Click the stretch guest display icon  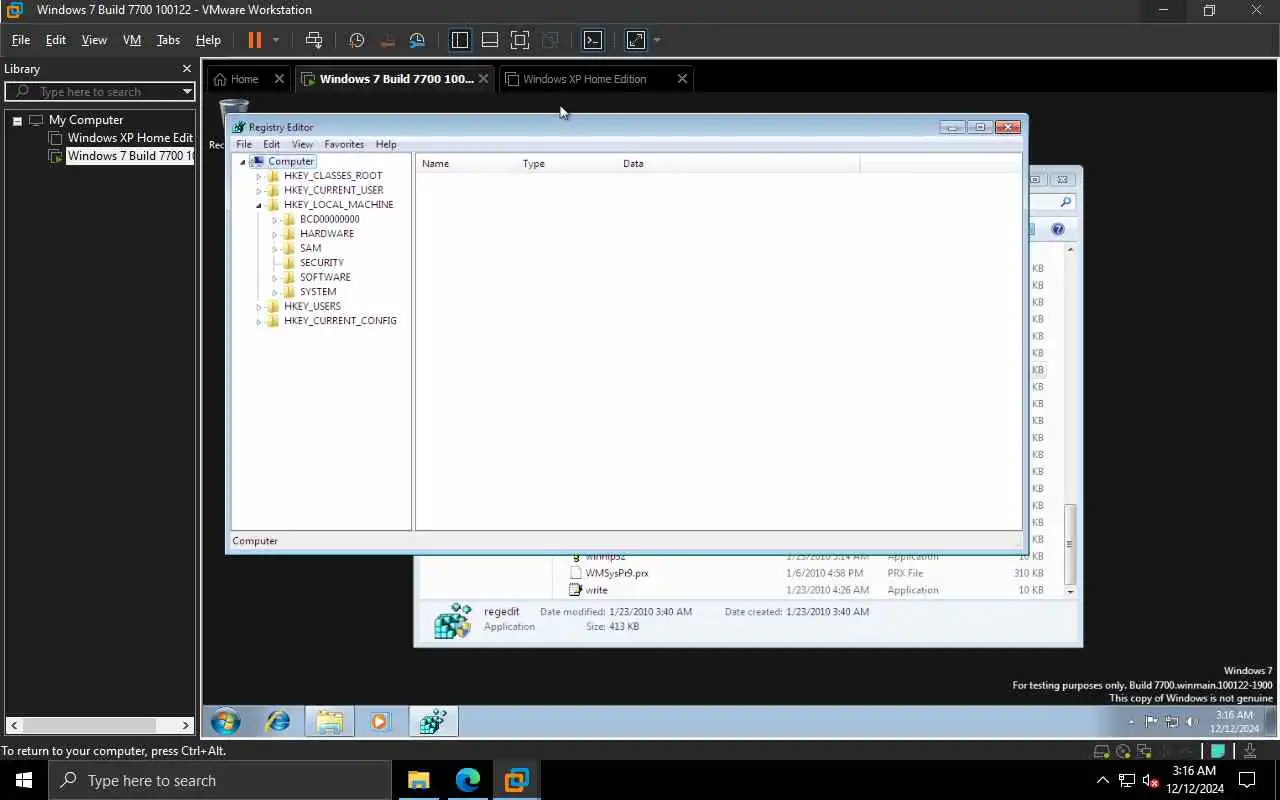coord(636,40)
